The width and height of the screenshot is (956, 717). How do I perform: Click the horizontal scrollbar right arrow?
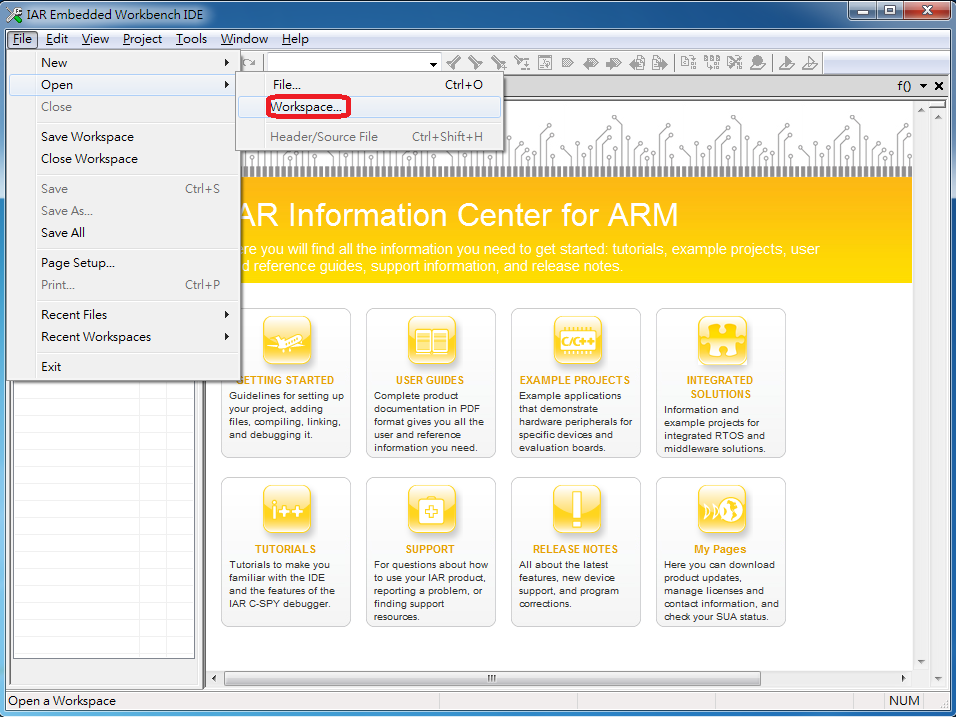(904, 678)
